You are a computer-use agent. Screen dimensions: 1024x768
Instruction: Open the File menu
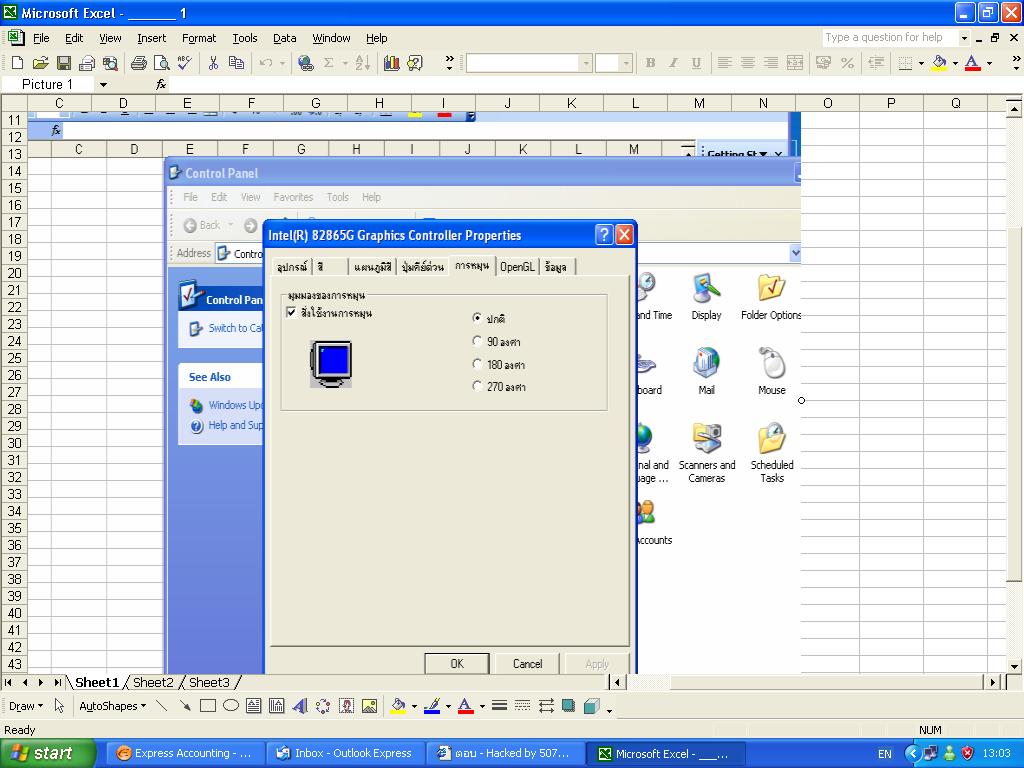tap(41, 38)
